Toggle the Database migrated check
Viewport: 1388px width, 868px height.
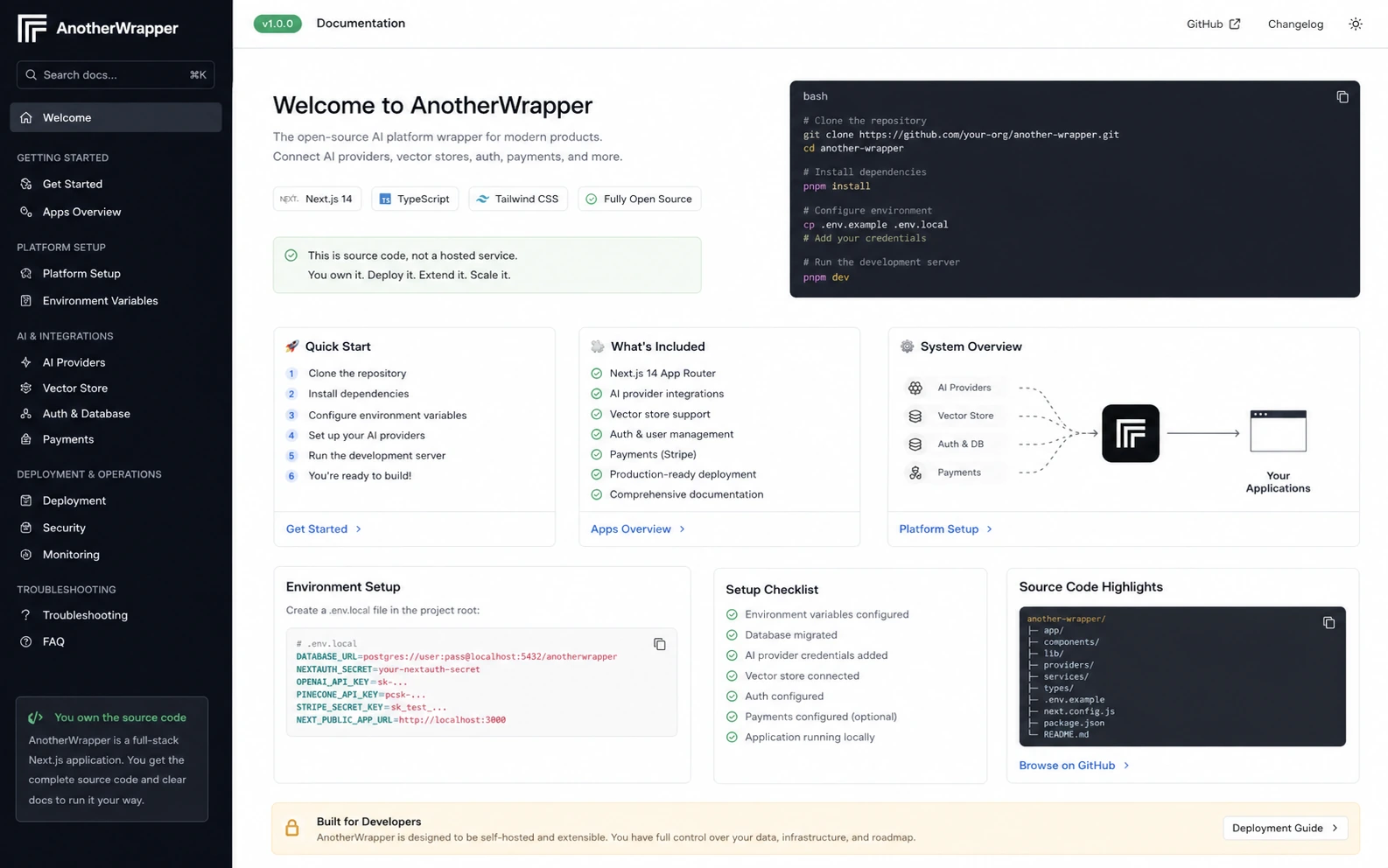click(x=732, y=635)
